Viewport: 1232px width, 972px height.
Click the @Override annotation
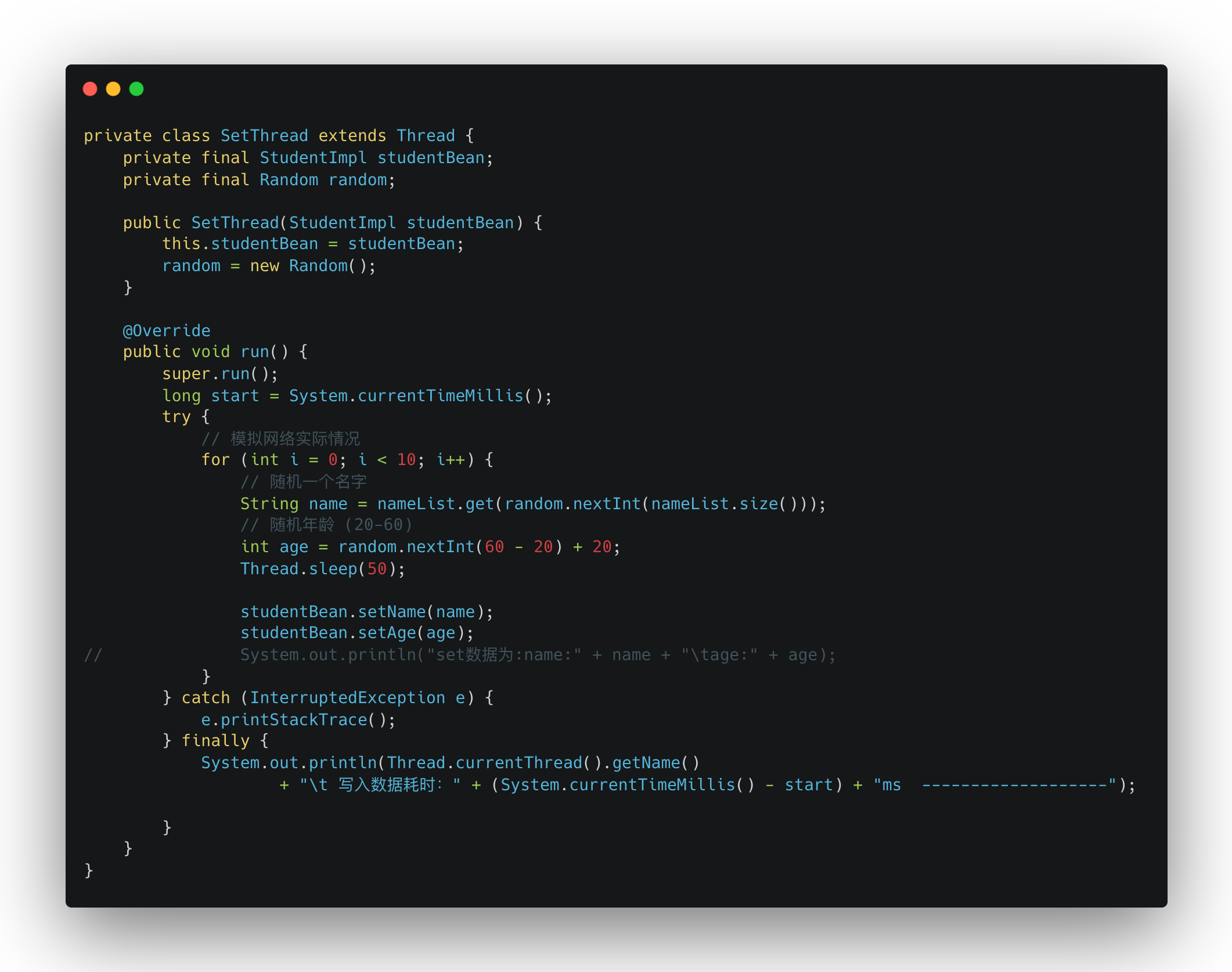[x=167, y=331]
